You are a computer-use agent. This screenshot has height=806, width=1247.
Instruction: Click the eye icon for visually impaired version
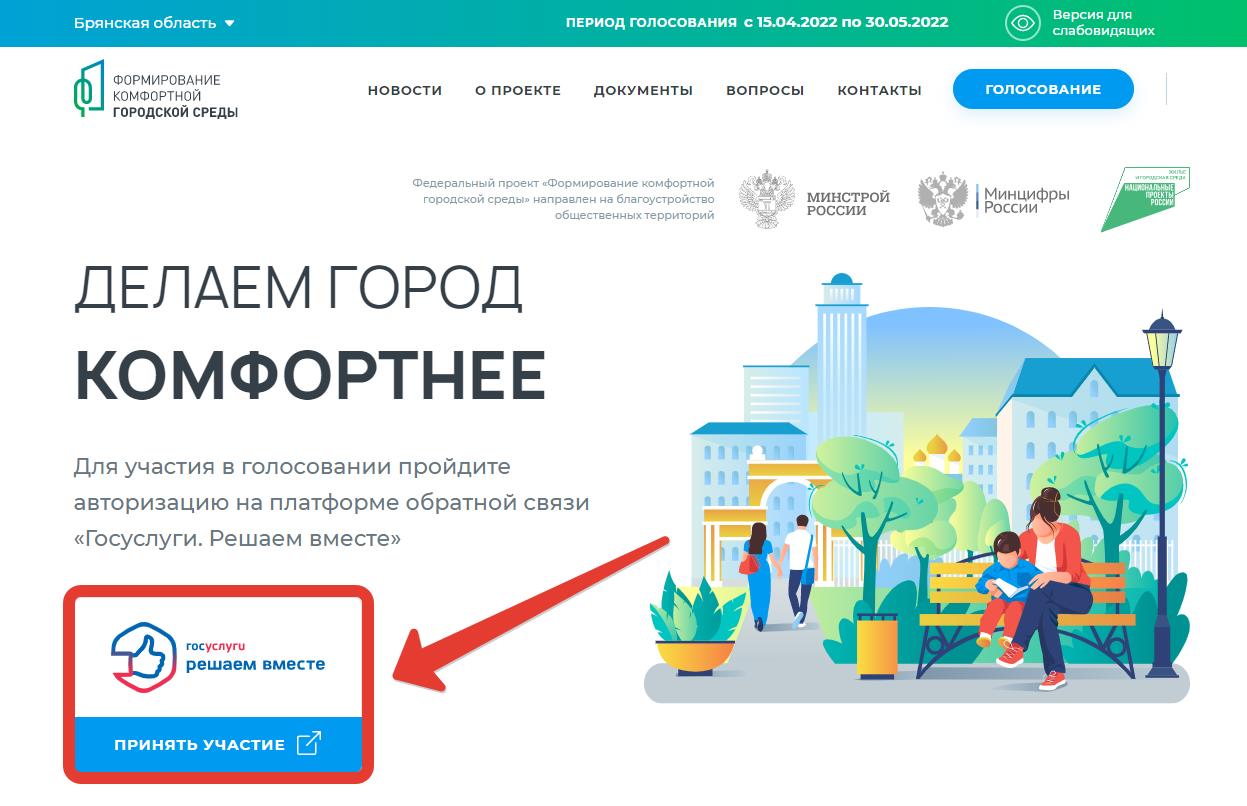point(1022,23)
